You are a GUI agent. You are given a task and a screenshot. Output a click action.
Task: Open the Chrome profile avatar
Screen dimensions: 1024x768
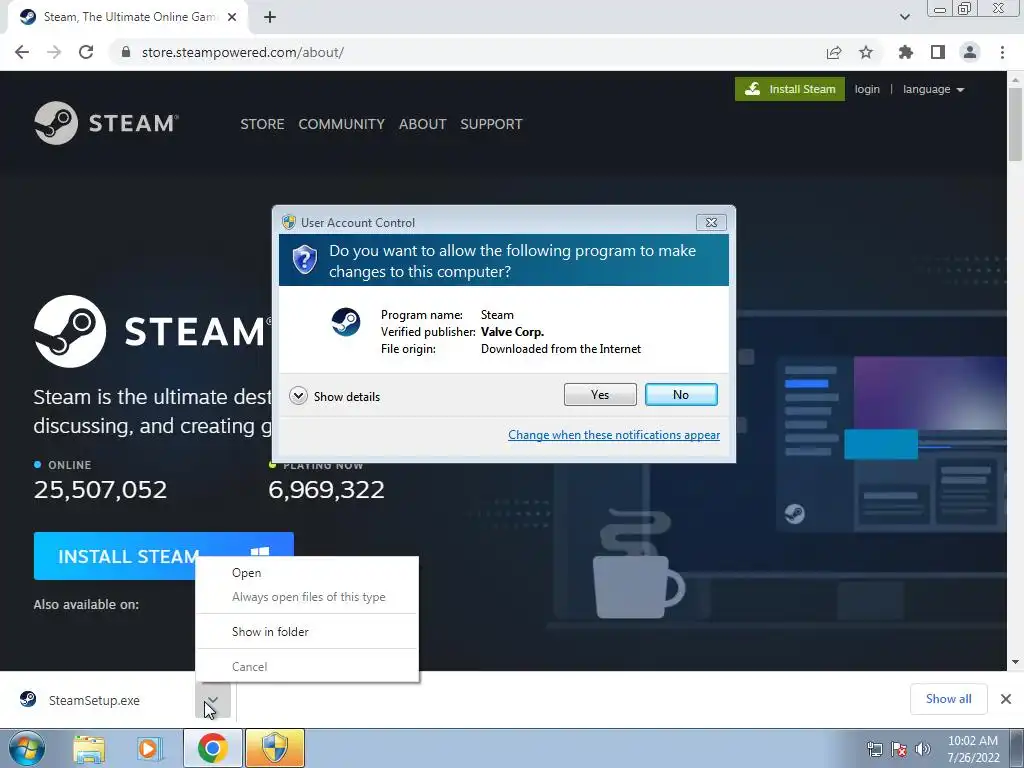click(x=970, y=52)
